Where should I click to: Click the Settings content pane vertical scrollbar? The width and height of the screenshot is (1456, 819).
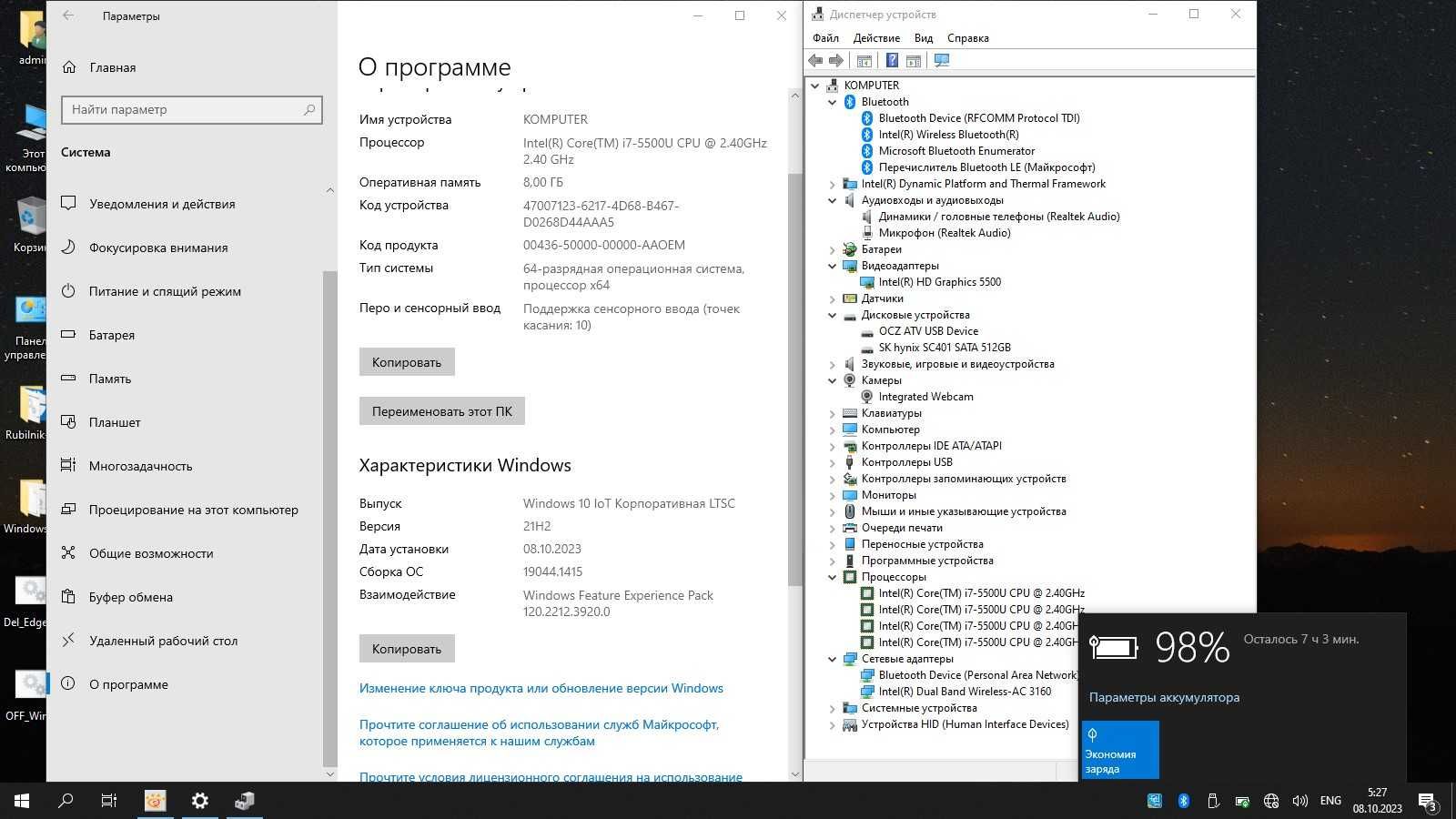(x=795, y=378)
